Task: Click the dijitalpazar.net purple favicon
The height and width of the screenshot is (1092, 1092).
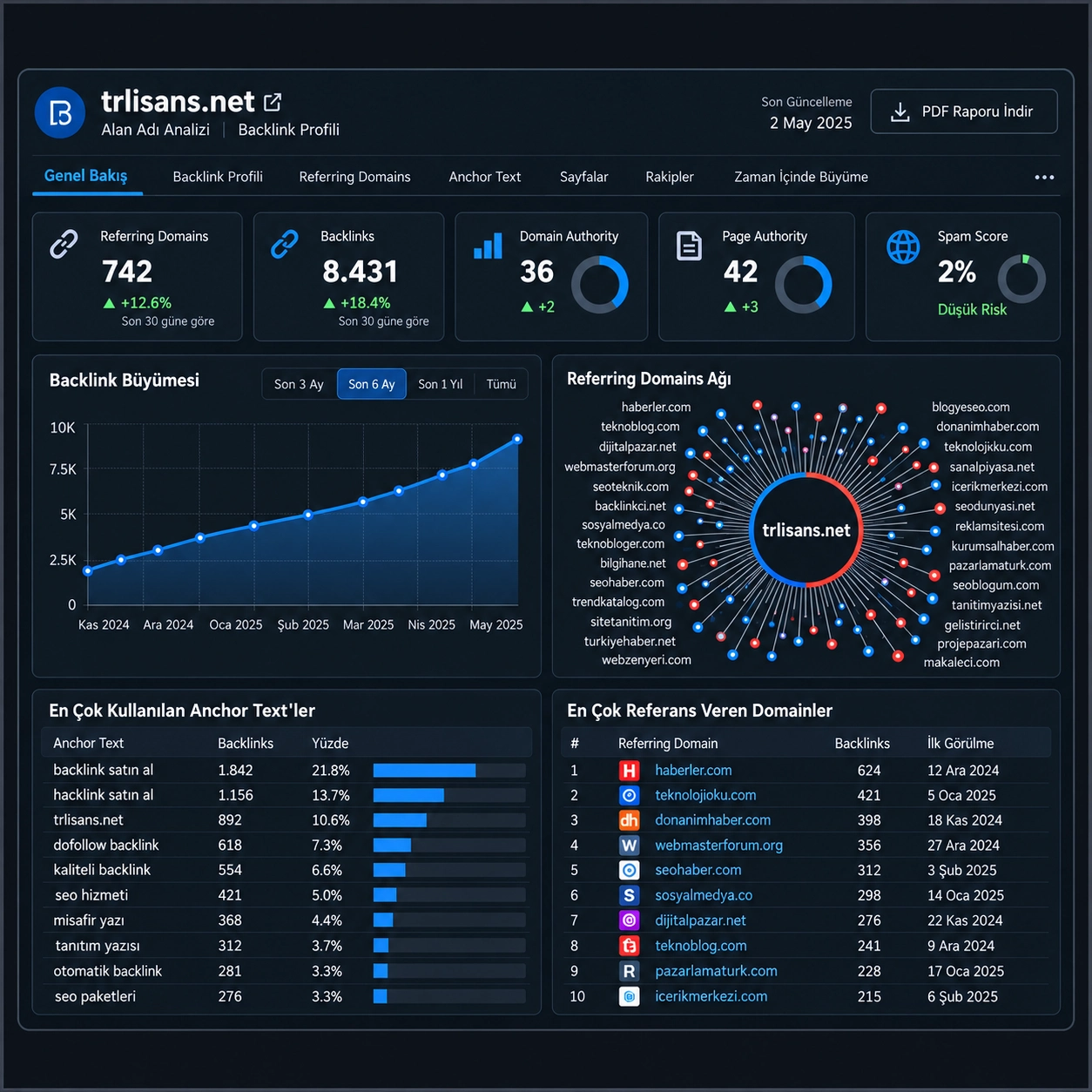Action: pos(629,920)
